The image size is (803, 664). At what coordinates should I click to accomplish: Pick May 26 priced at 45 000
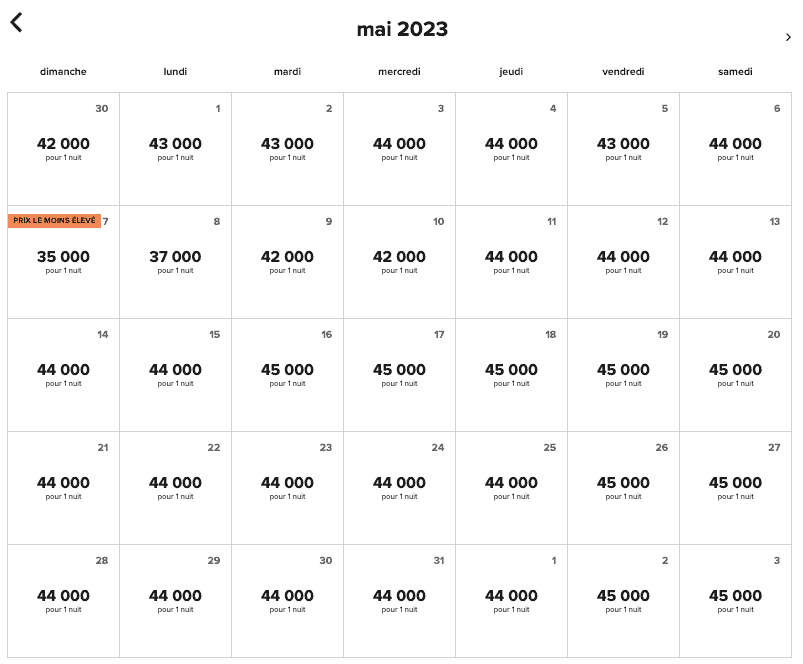623,488
